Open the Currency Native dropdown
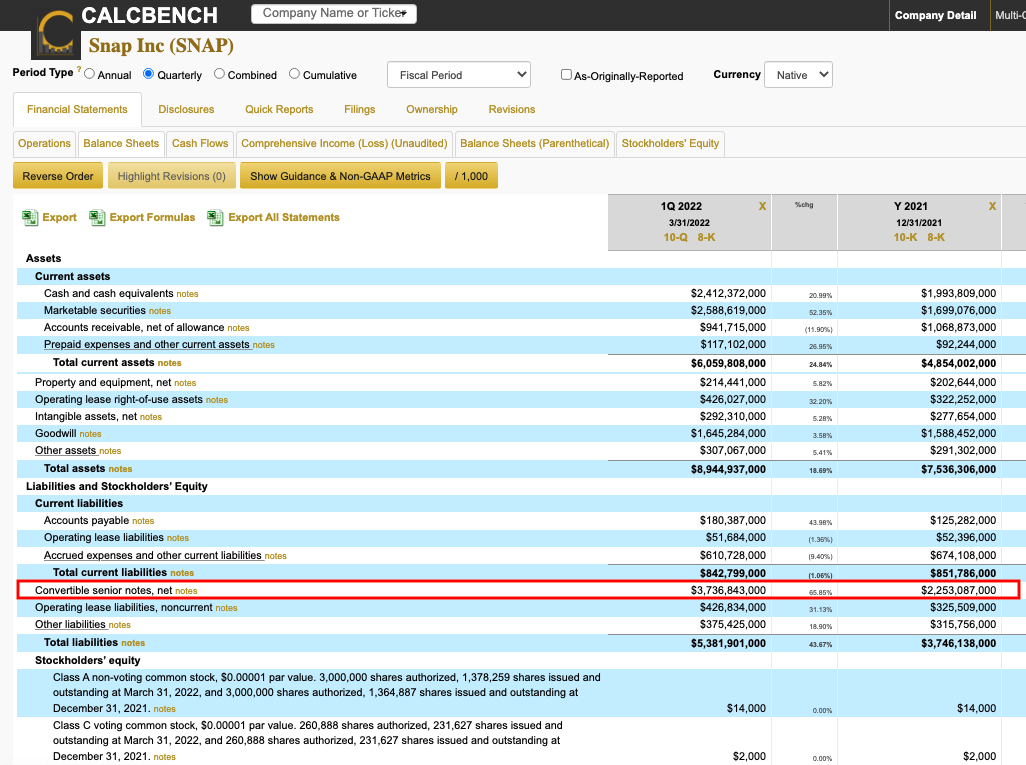 click(798, 75)
